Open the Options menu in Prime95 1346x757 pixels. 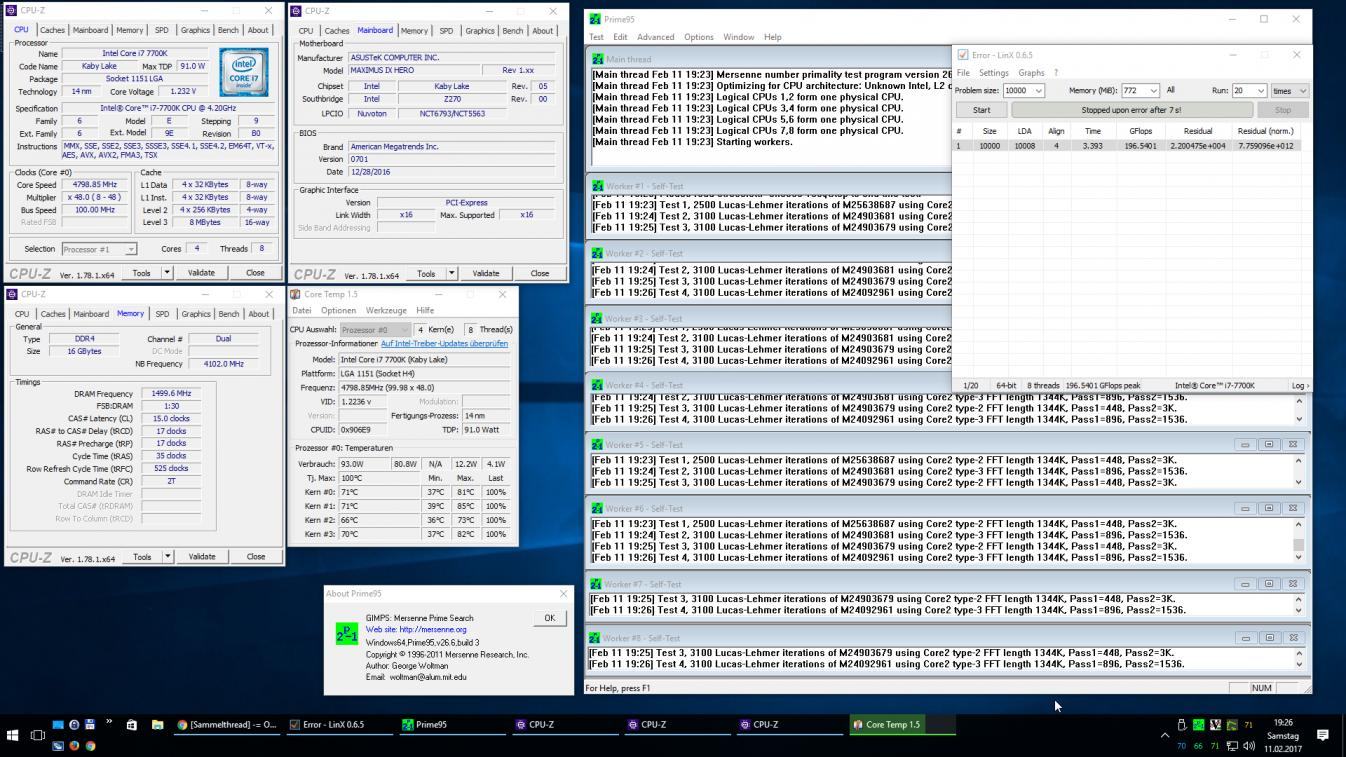pos(698,37)
